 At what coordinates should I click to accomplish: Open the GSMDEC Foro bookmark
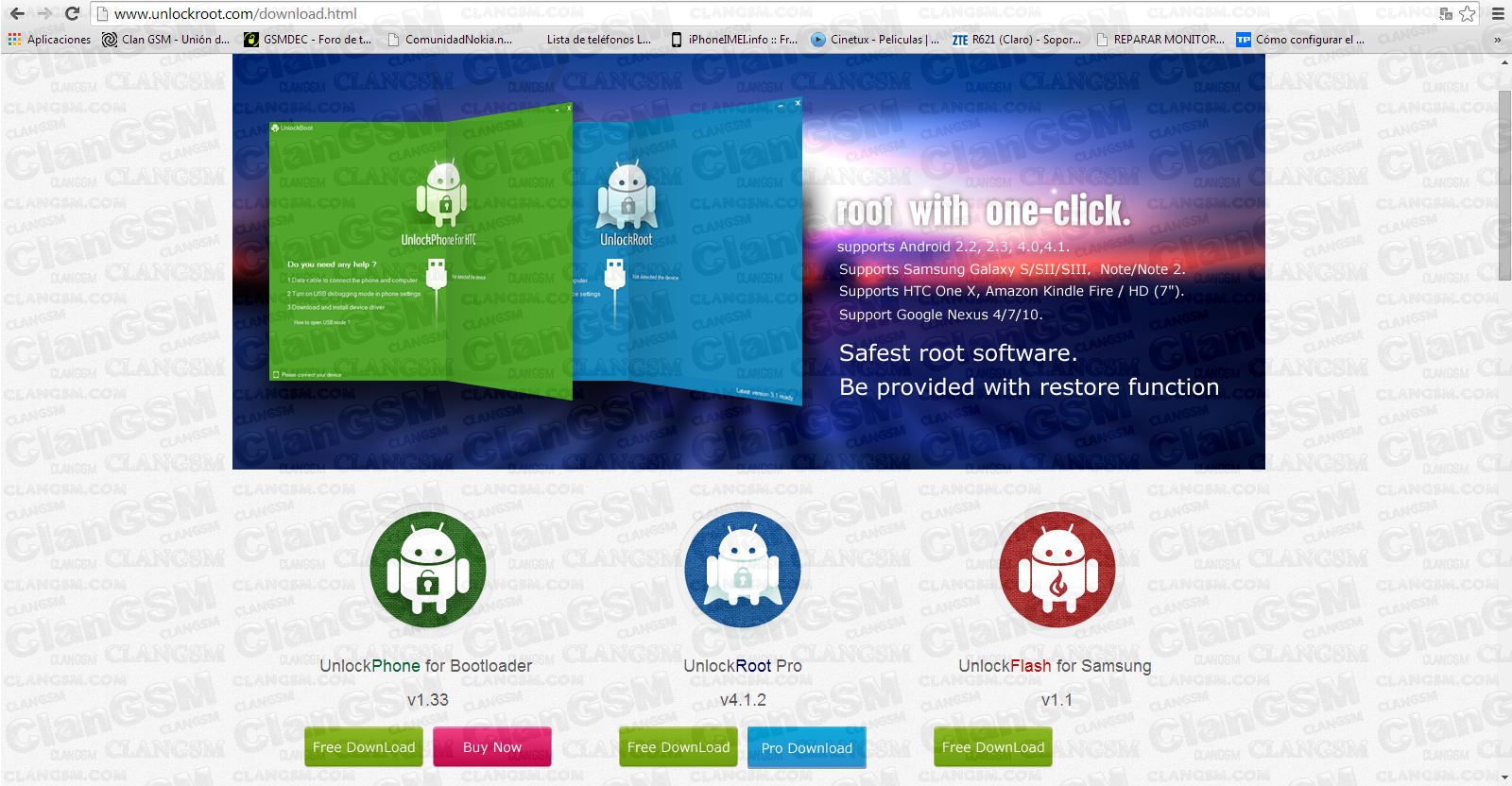[x=308, y=40]
